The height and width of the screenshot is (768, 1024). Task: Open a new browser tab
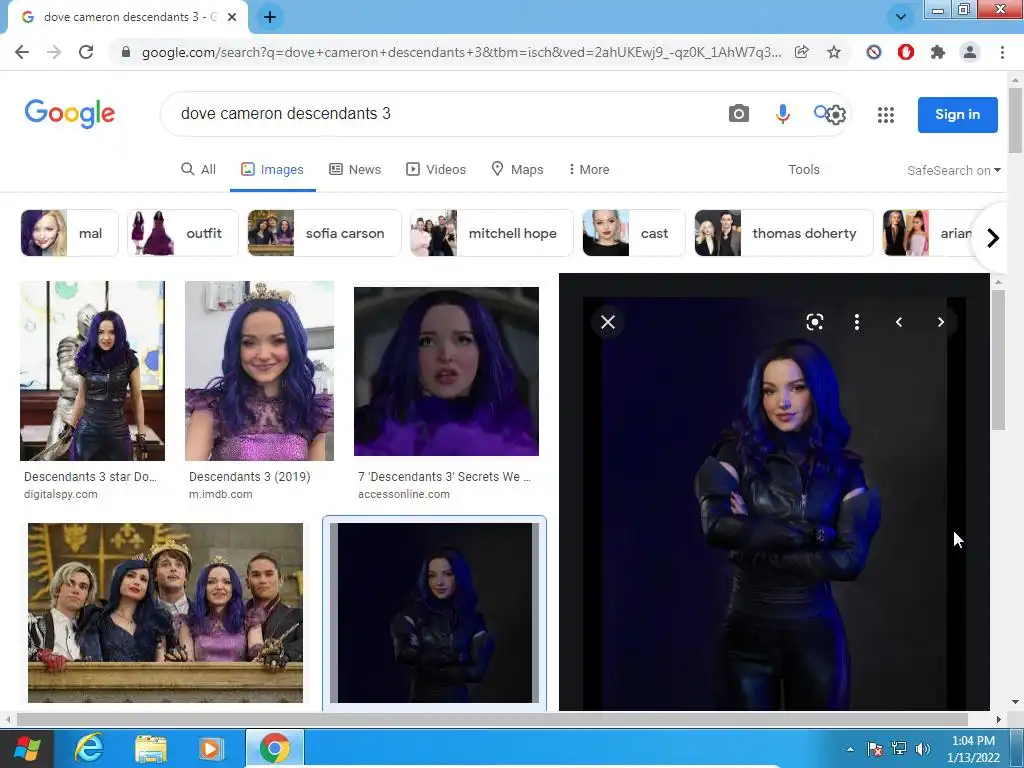(270, 17)
